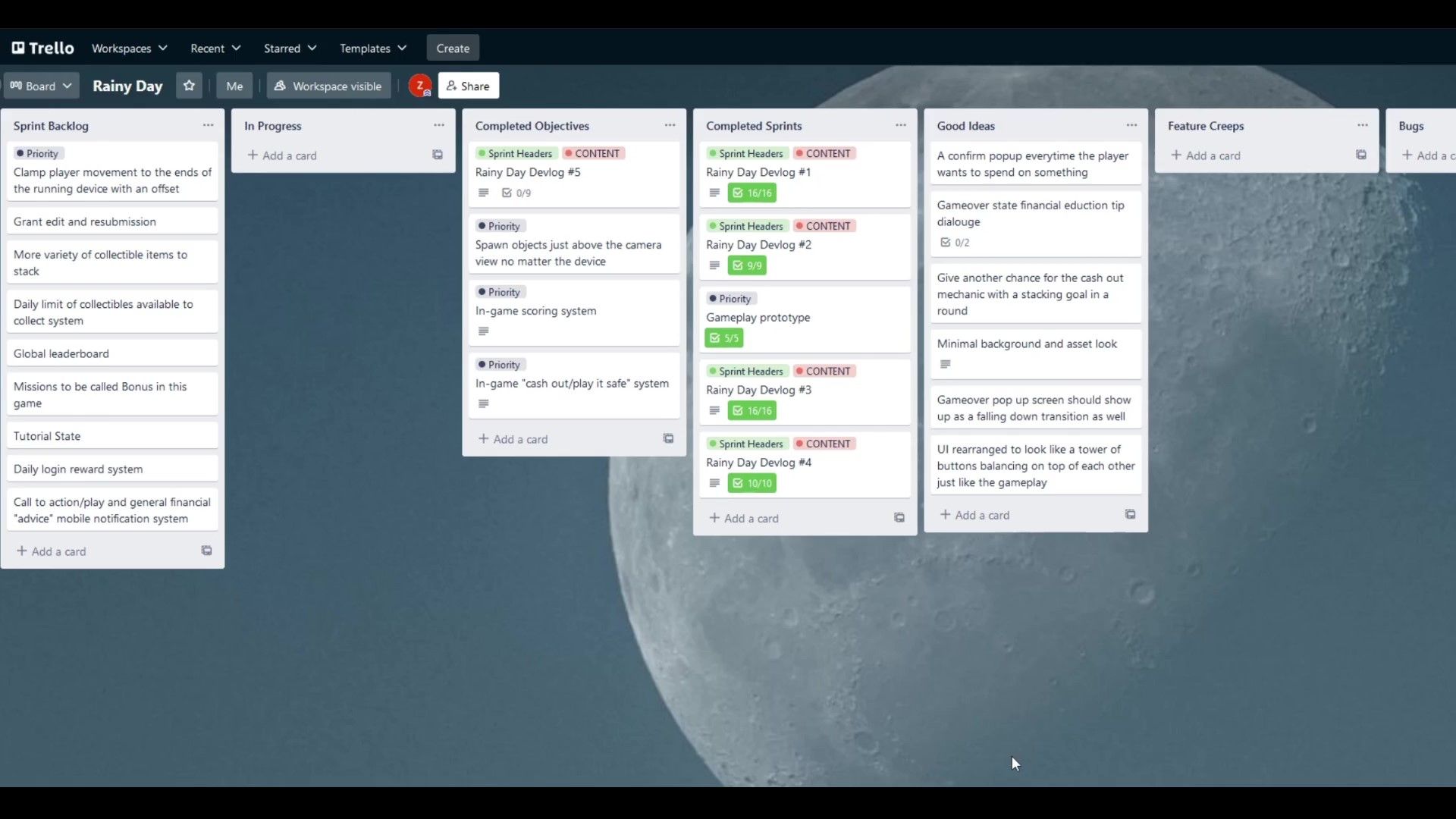Open Completed Sprints list actions menu
This screenshot has height=819, width=1456.
[900, 126]
